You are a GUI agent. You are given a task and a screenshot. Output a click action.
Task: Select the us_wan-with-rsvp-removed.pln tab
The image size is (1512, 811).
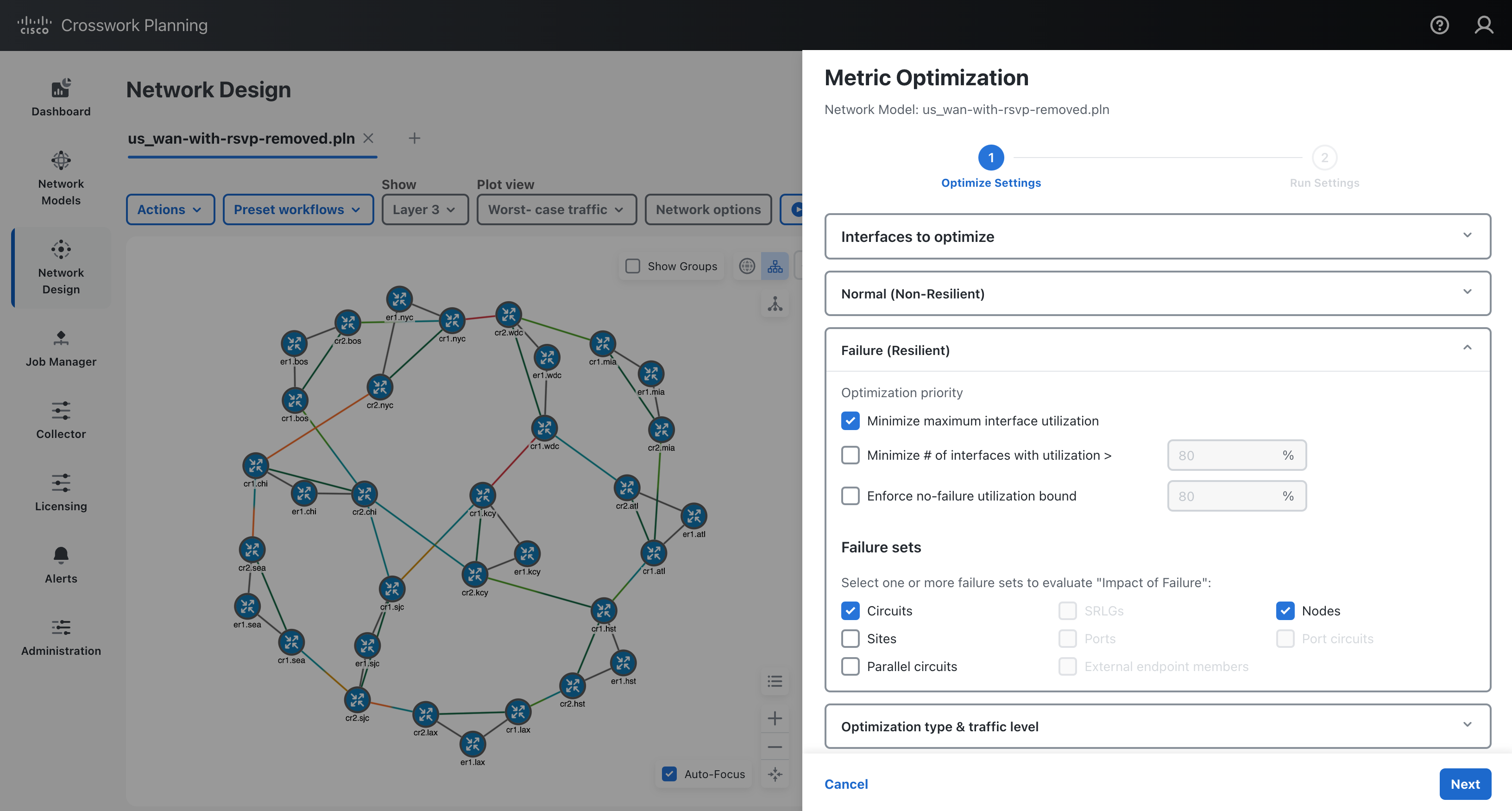tap(241, 139)
